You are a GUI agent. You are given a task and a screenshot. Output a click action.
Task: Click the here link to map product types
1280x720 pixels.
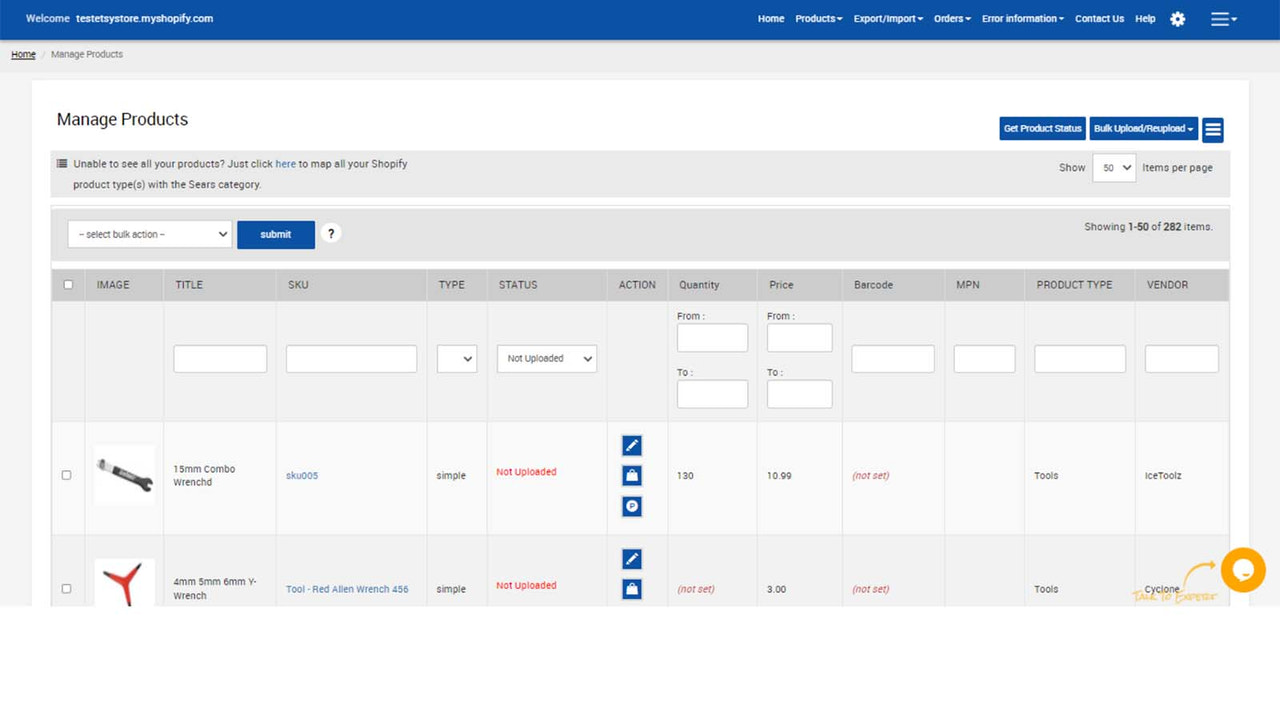(285, 163)
